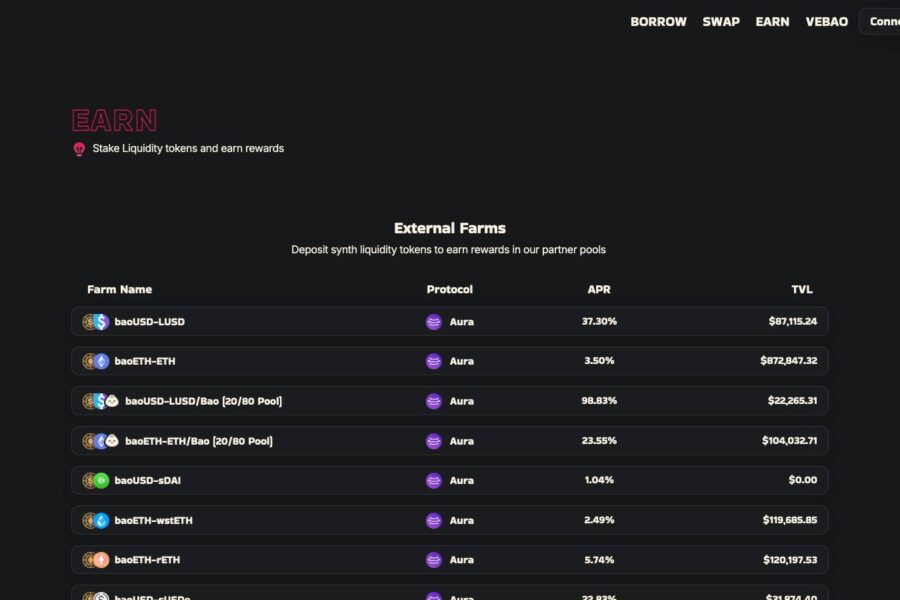The width and height of the screenshot is (900, 600).
Task: Click the Aura icon in the baoUSD-sDAI row
Action: click(x=433, y=480)
